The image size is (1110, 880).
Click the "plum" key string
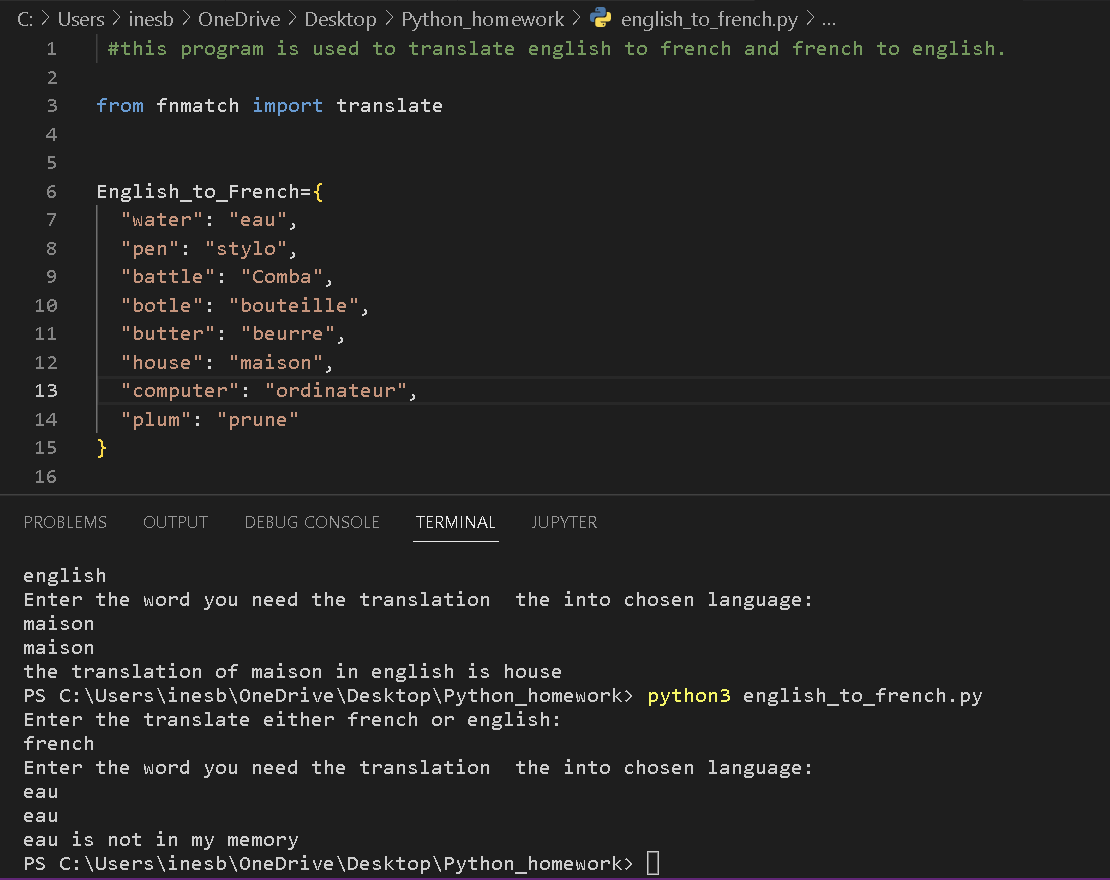tap(156, 420)
